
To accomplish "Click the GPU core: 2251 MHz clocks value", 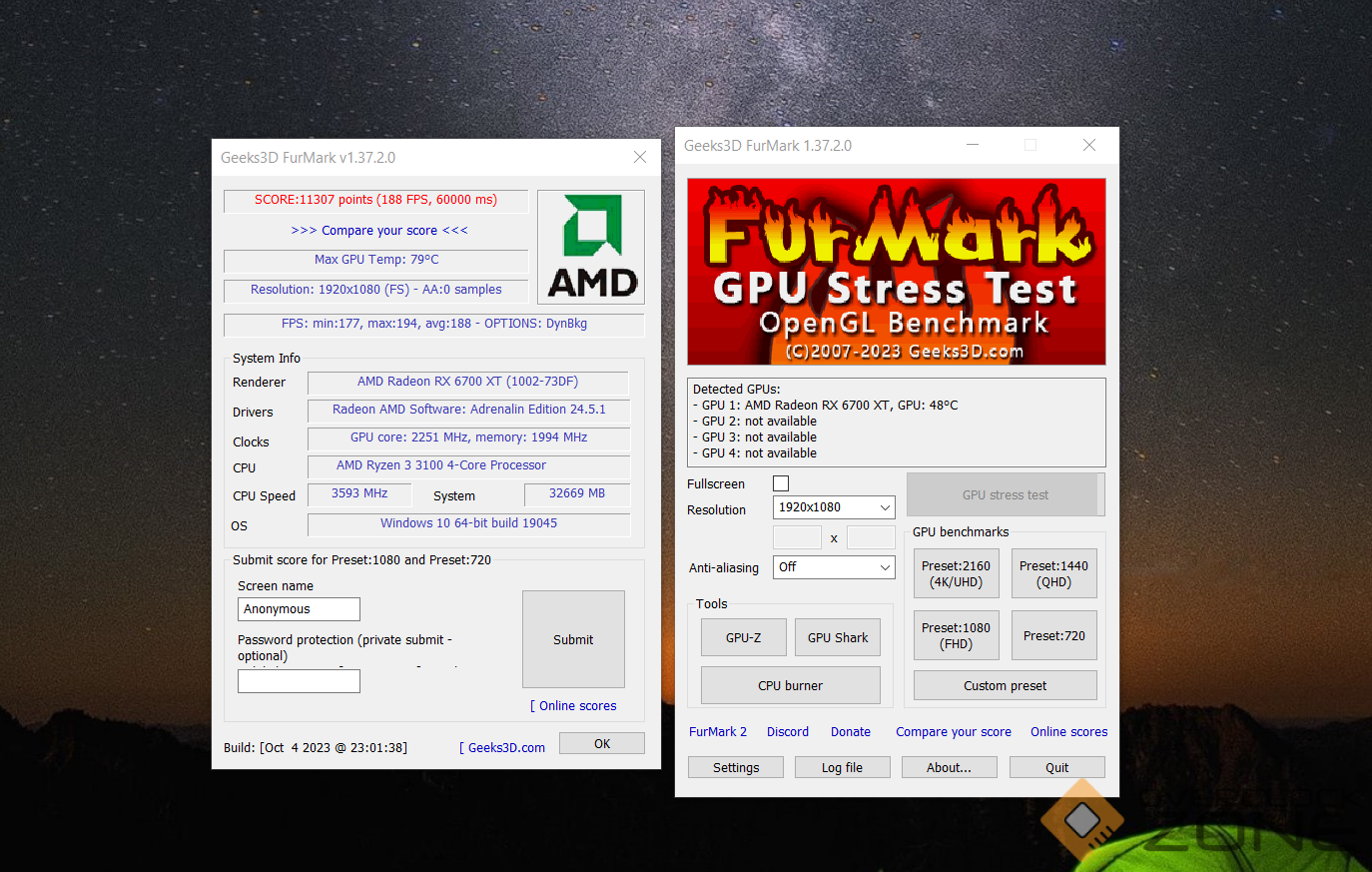I will click(x=468, y=437).
